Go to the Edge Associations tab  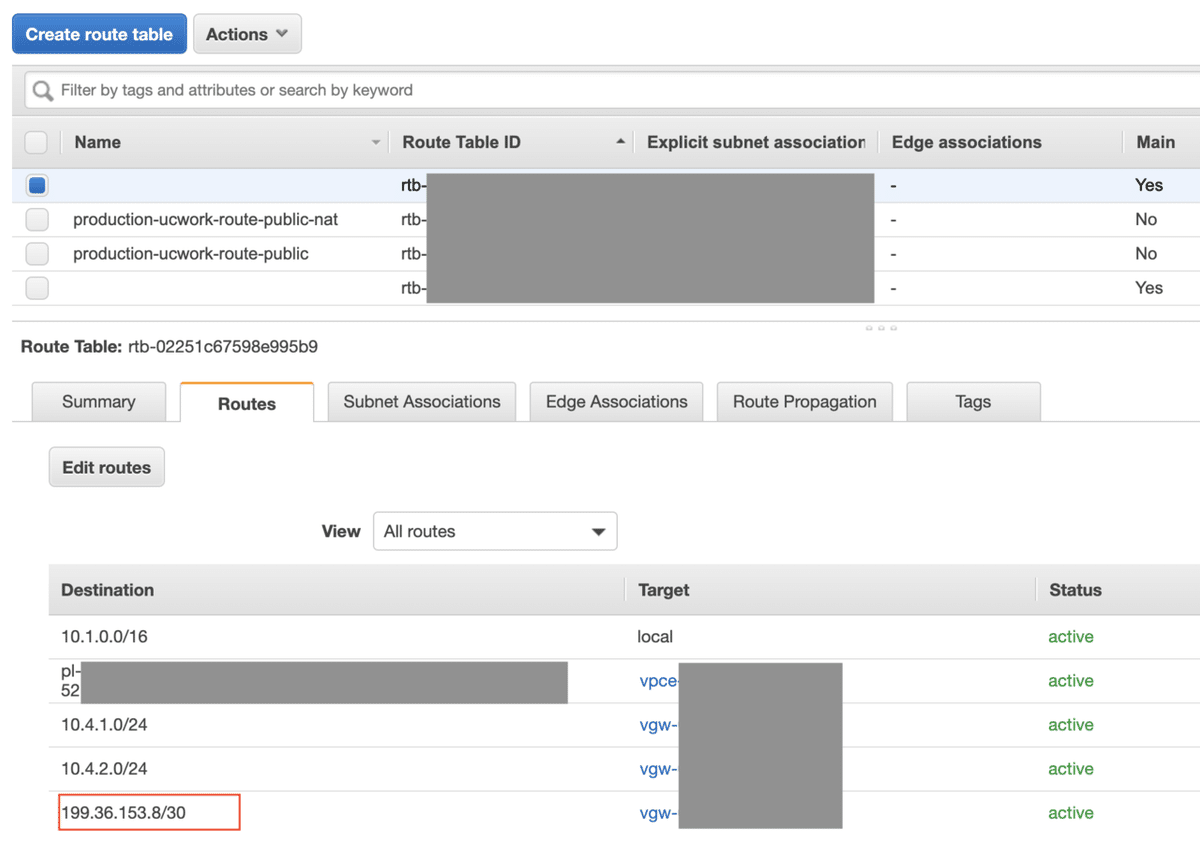pos(616,402)
